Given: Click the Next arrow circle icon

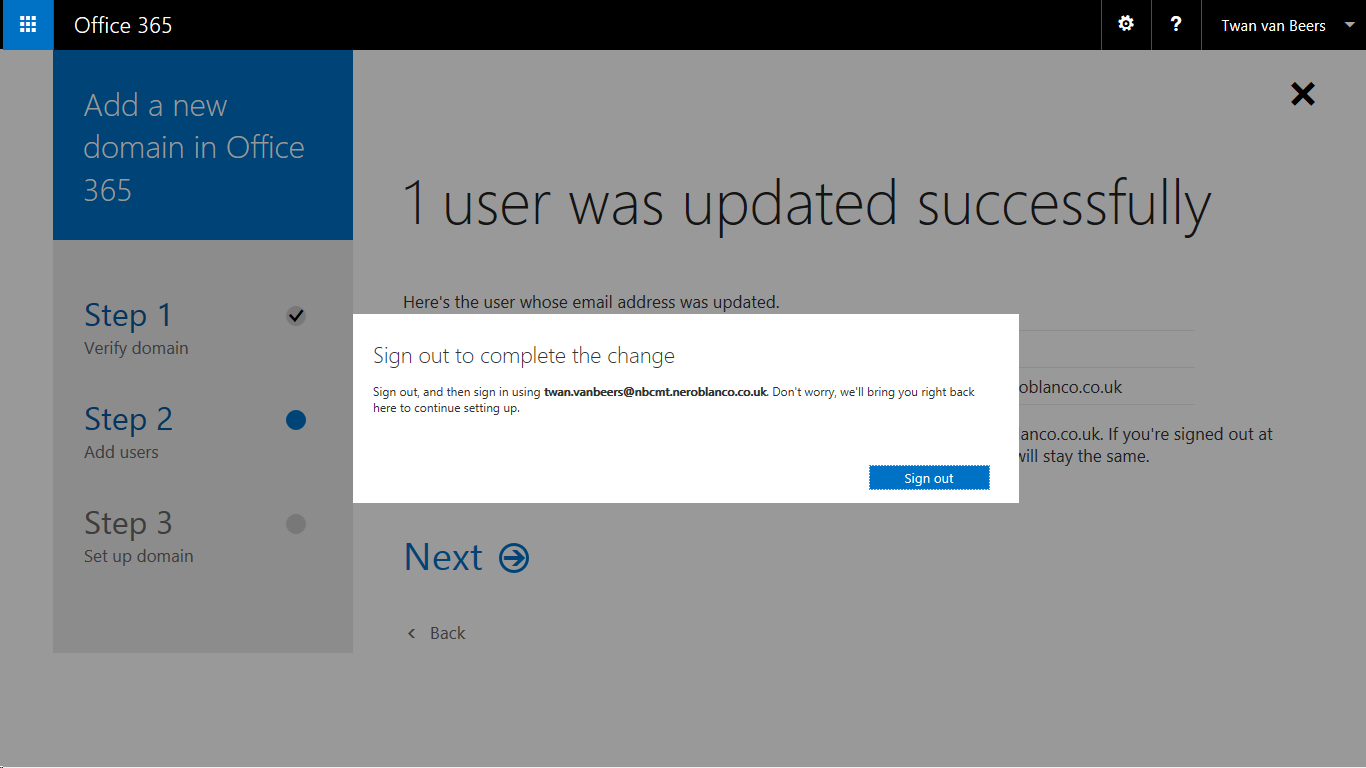Looking at the screenshot, I should coord(514,557).
